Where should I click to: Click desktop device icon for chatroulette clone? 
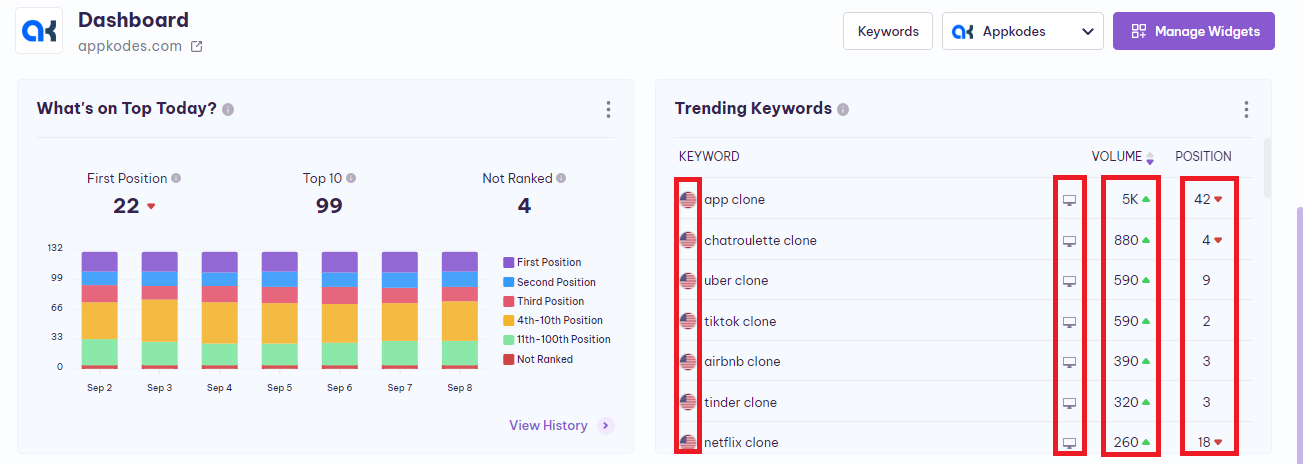pos(1069,241)
